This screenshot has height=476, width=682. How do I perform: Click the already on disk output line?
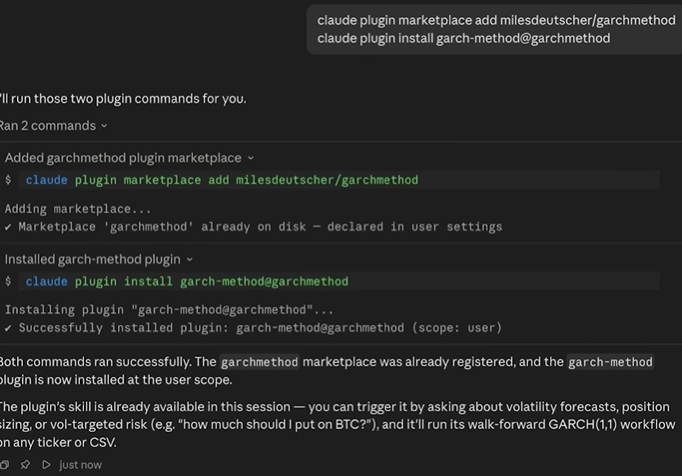click(x=253, y=227)
